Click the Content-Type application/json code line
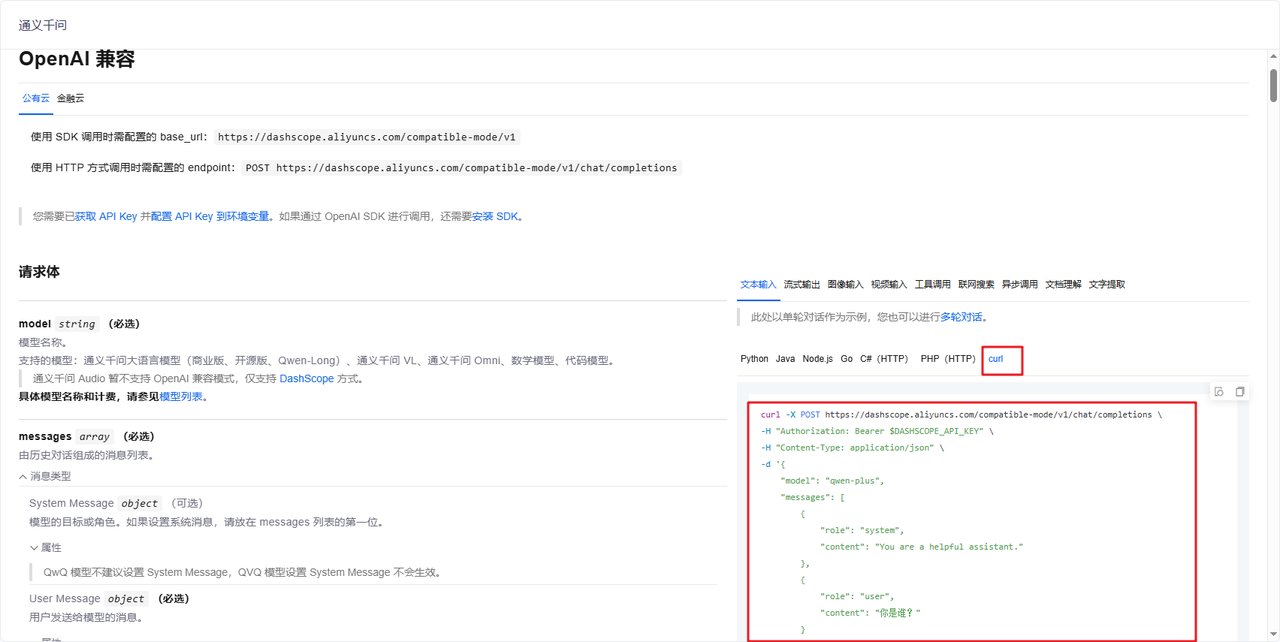Viewport: 1280px width, 642px height. [x=852, y=448]
